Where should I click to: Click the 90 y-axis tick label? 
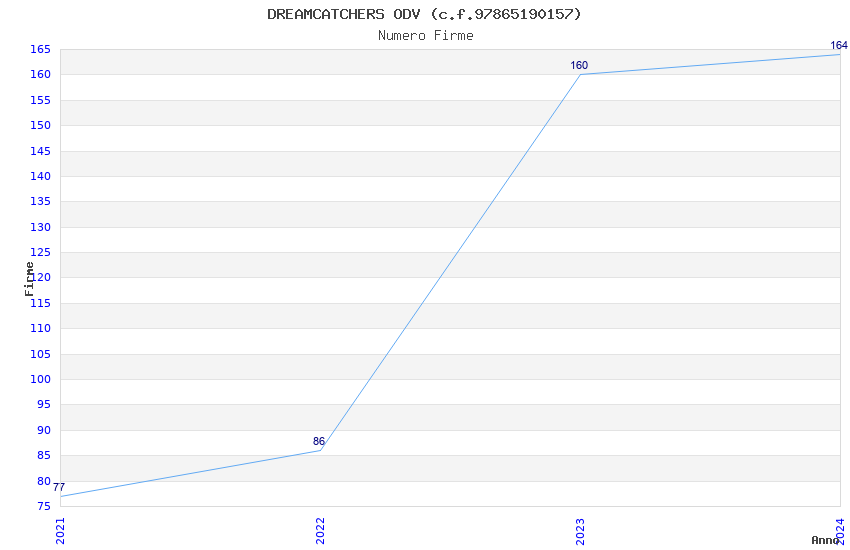pos(44,431)
